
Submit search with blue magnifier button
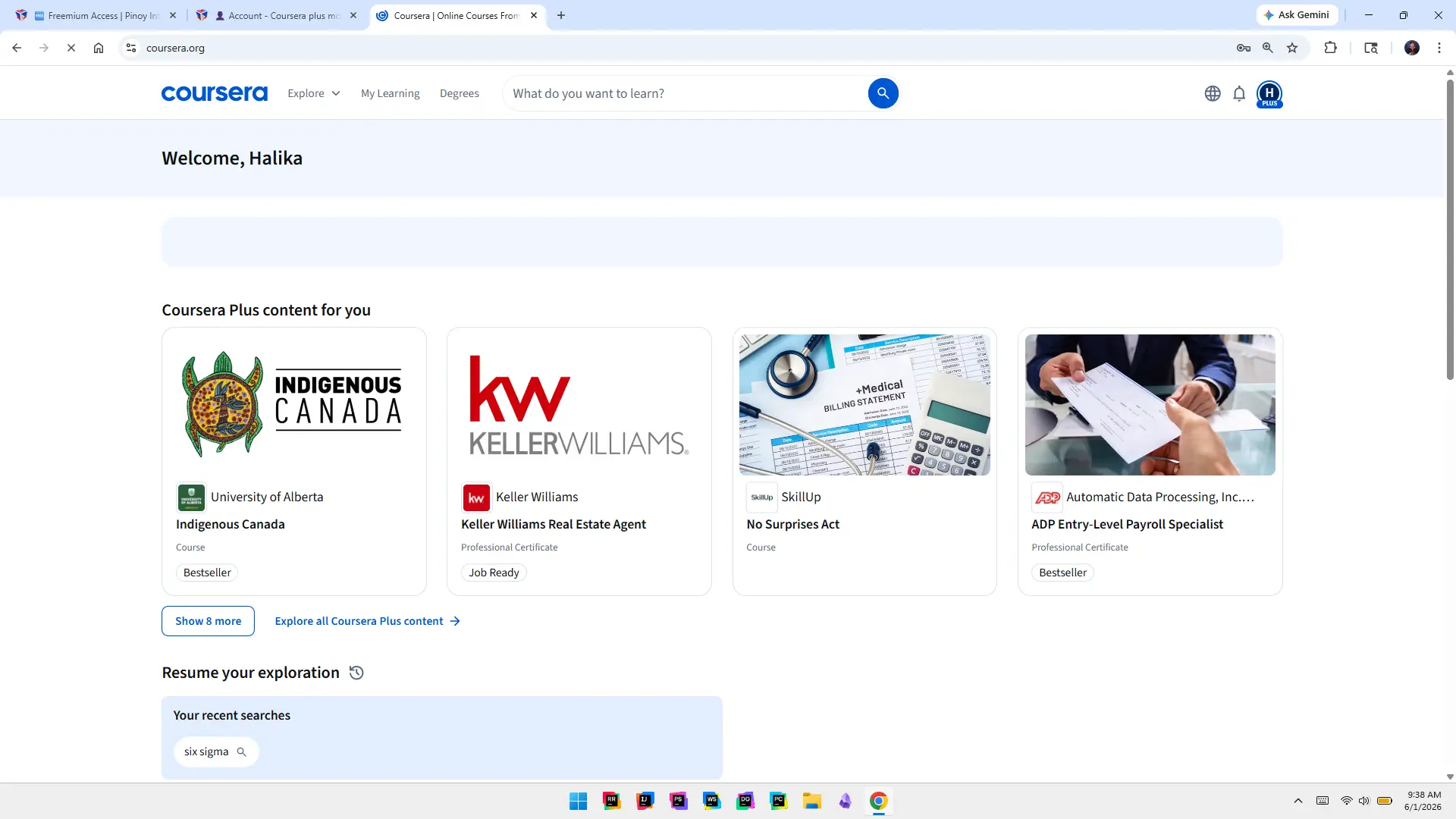[883, 93]
